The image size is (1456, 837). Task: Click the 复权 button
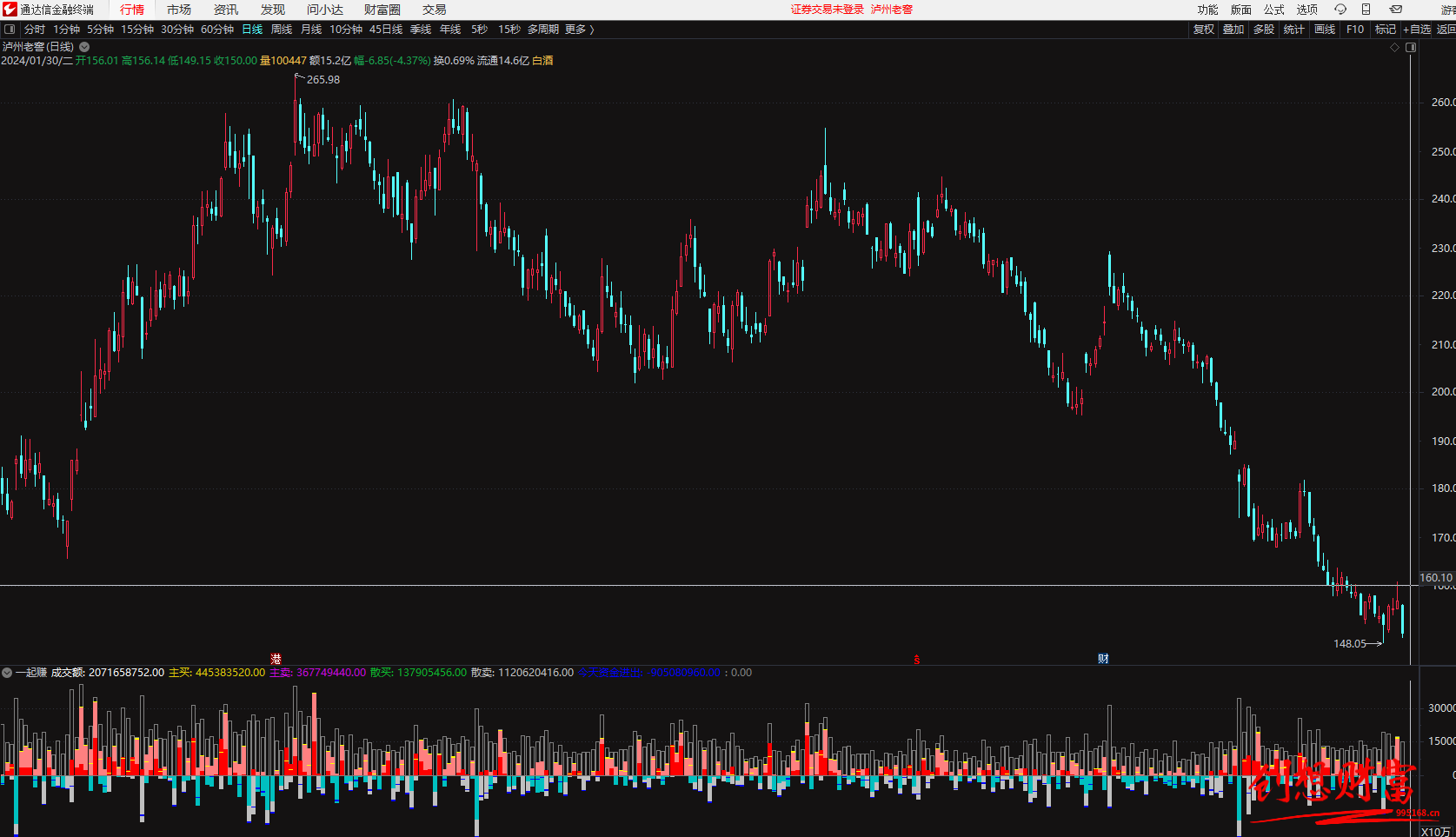coord(1204,30)
